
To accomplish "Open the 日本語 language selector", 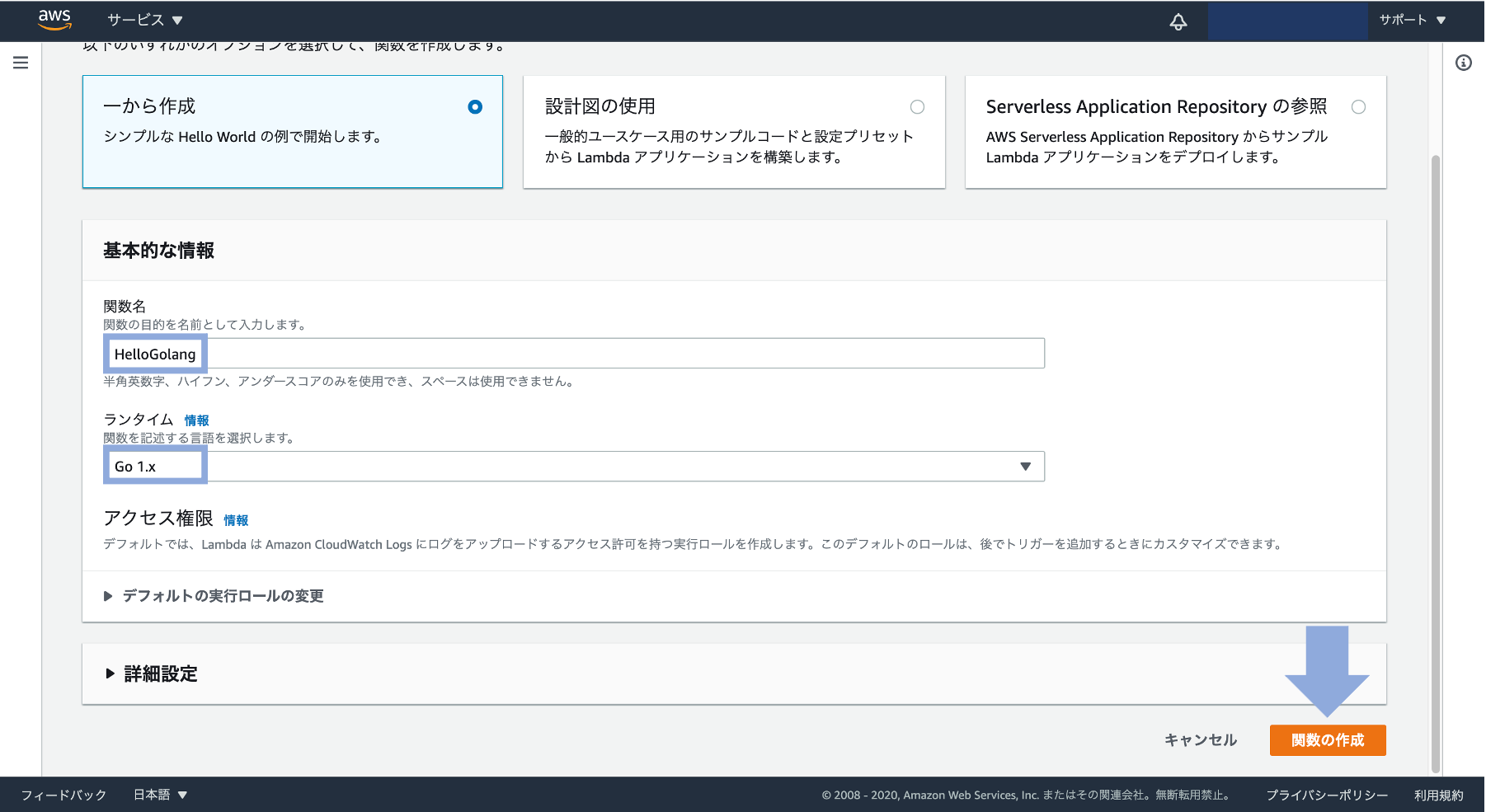I will [x=161, y=795].
